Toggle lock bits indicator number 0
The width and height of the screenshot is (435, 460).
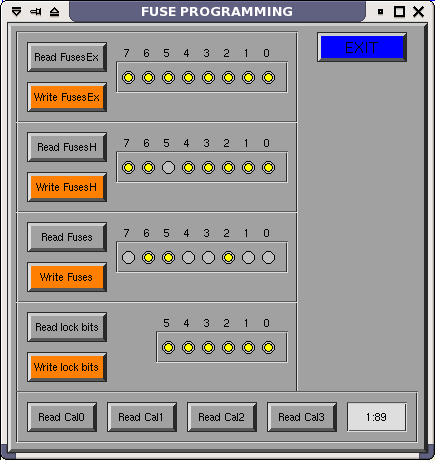click(x=268, y=348)
